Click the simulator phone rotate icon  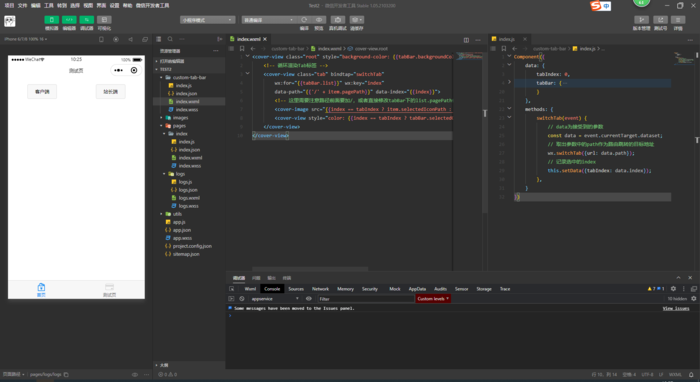click(x=101, y=39)
